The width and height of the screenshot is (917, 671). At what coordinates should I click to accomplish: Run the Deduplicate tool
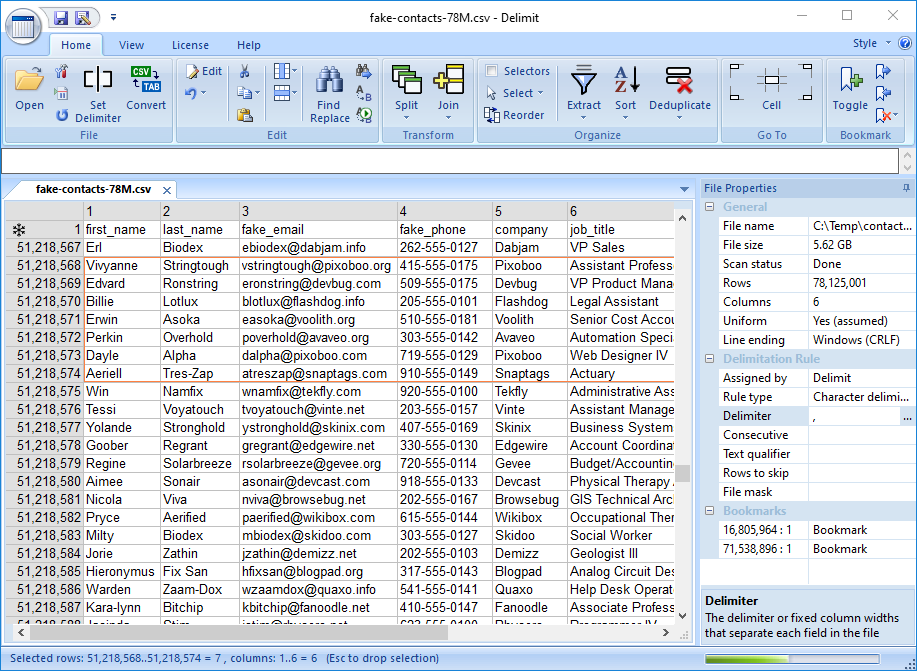tap(679, 90)
